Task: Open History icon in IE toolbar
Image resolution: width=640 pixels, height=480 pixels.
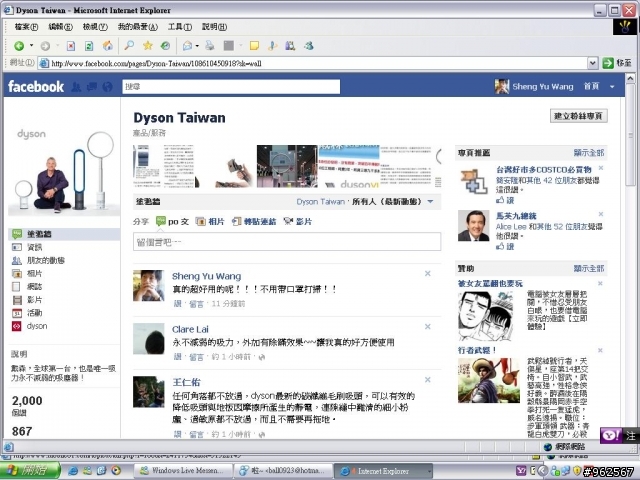Action: [x=165, y=45]
